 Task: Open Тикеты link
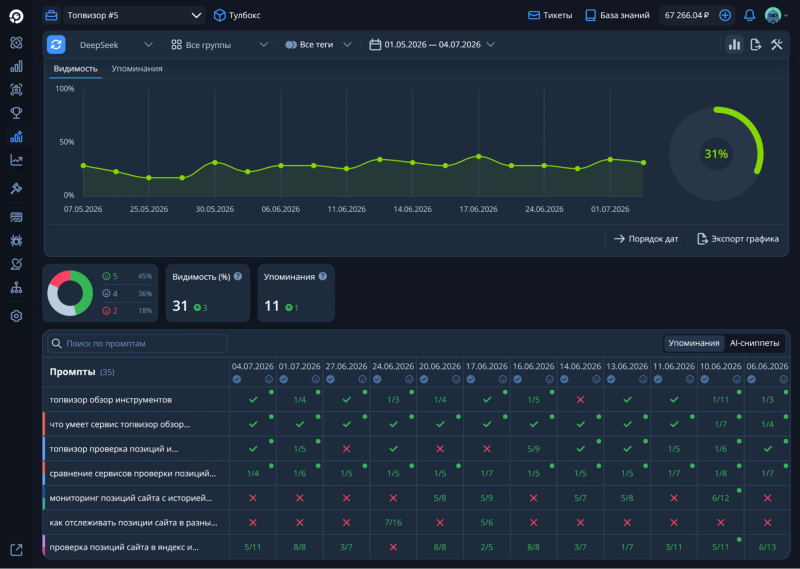550,15
